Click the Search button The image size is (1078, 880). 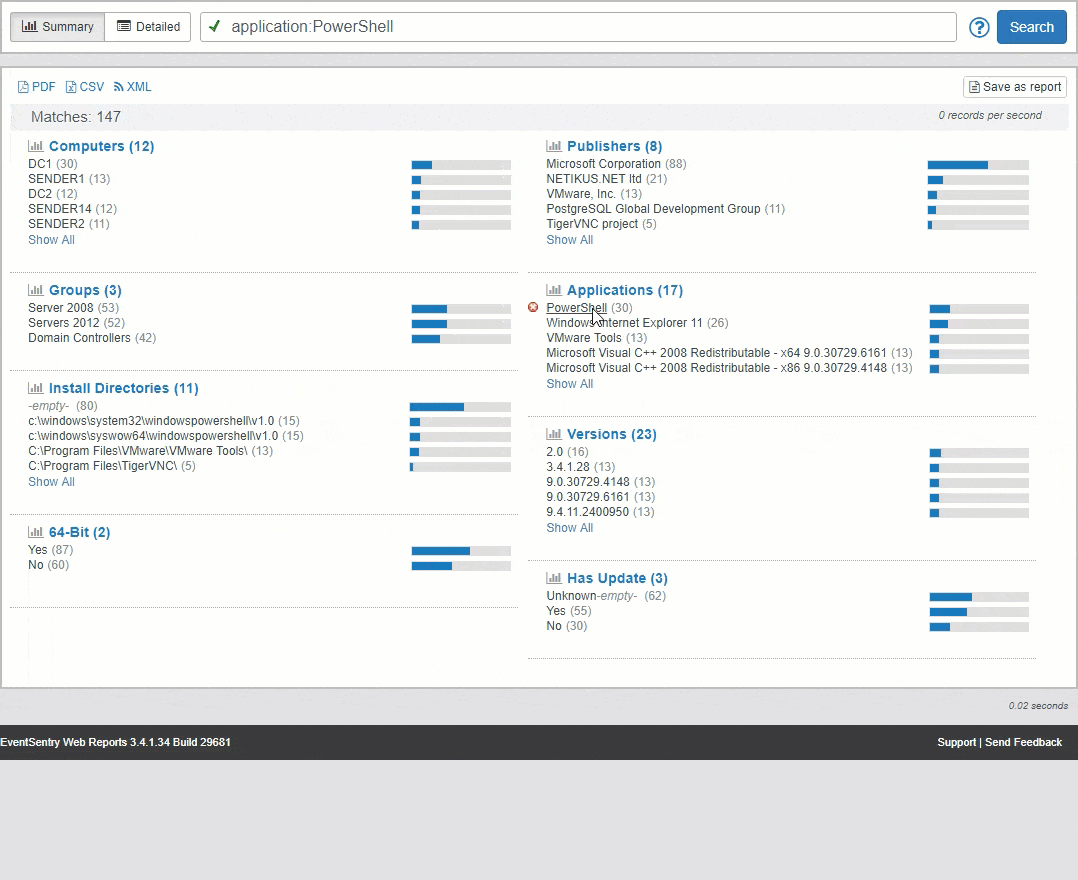[x=1031, y=27]
